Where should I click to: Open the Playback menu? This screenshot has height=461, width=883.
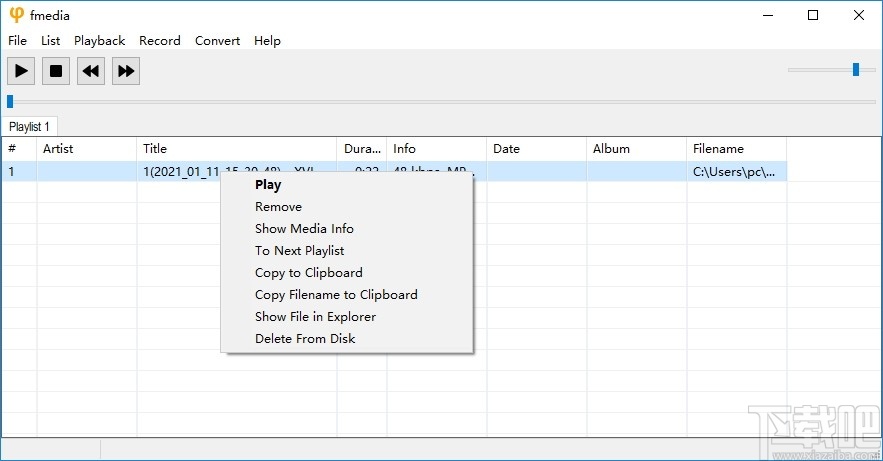[99, 41]
